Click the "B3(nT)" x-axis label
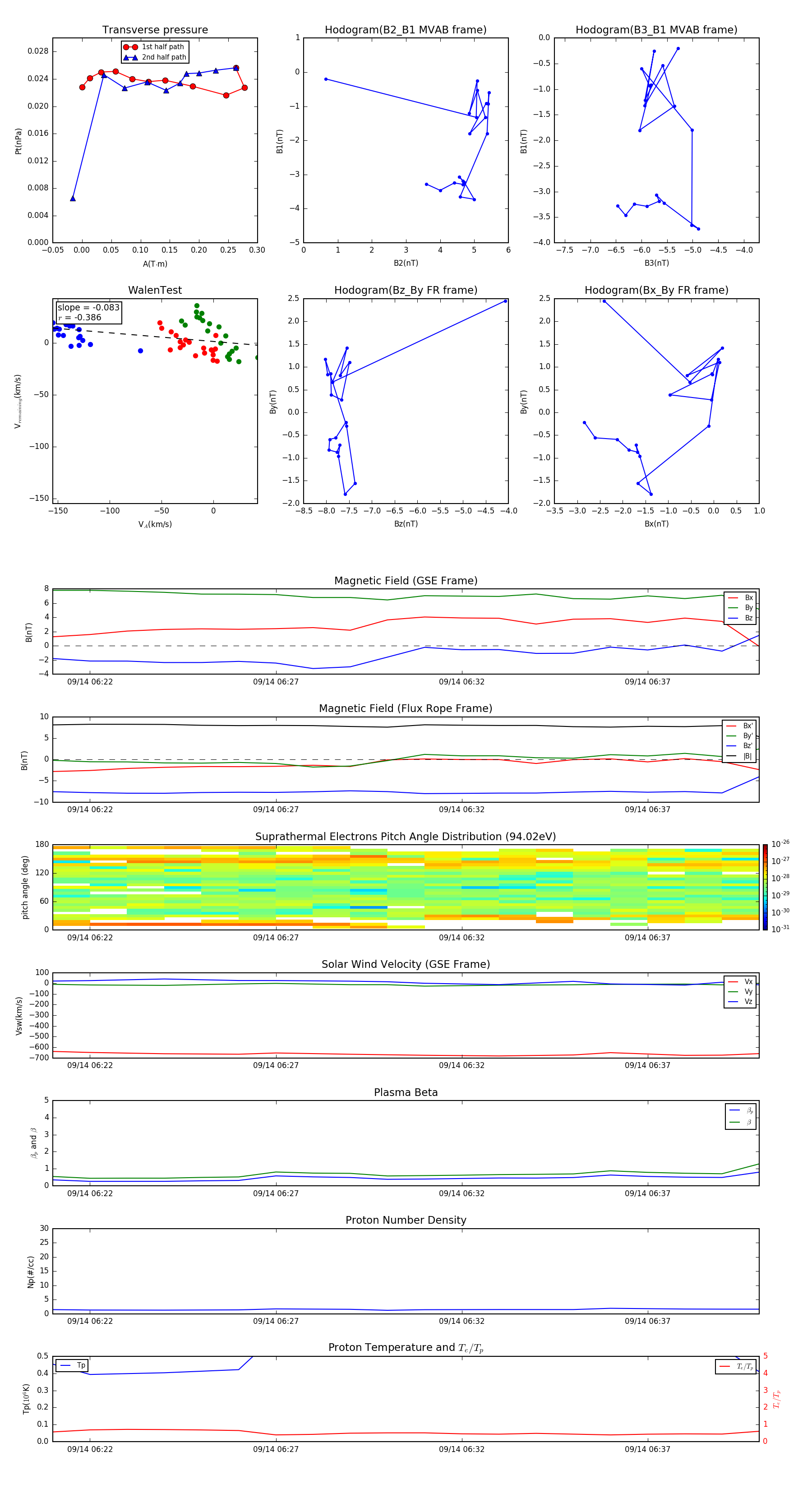This screenshot has width=812, height=1489. point(656,263)
